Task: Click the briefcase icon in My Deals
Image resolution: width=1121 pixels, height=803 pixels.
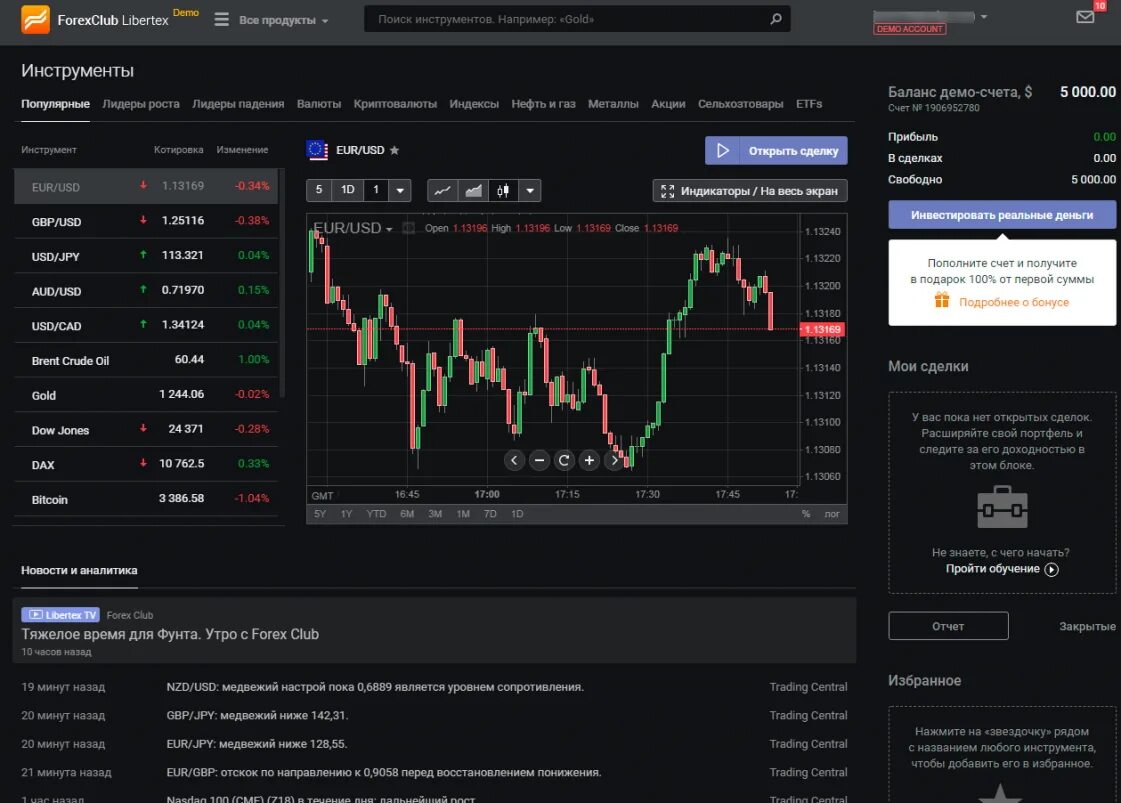Action: coord(1002,507)
